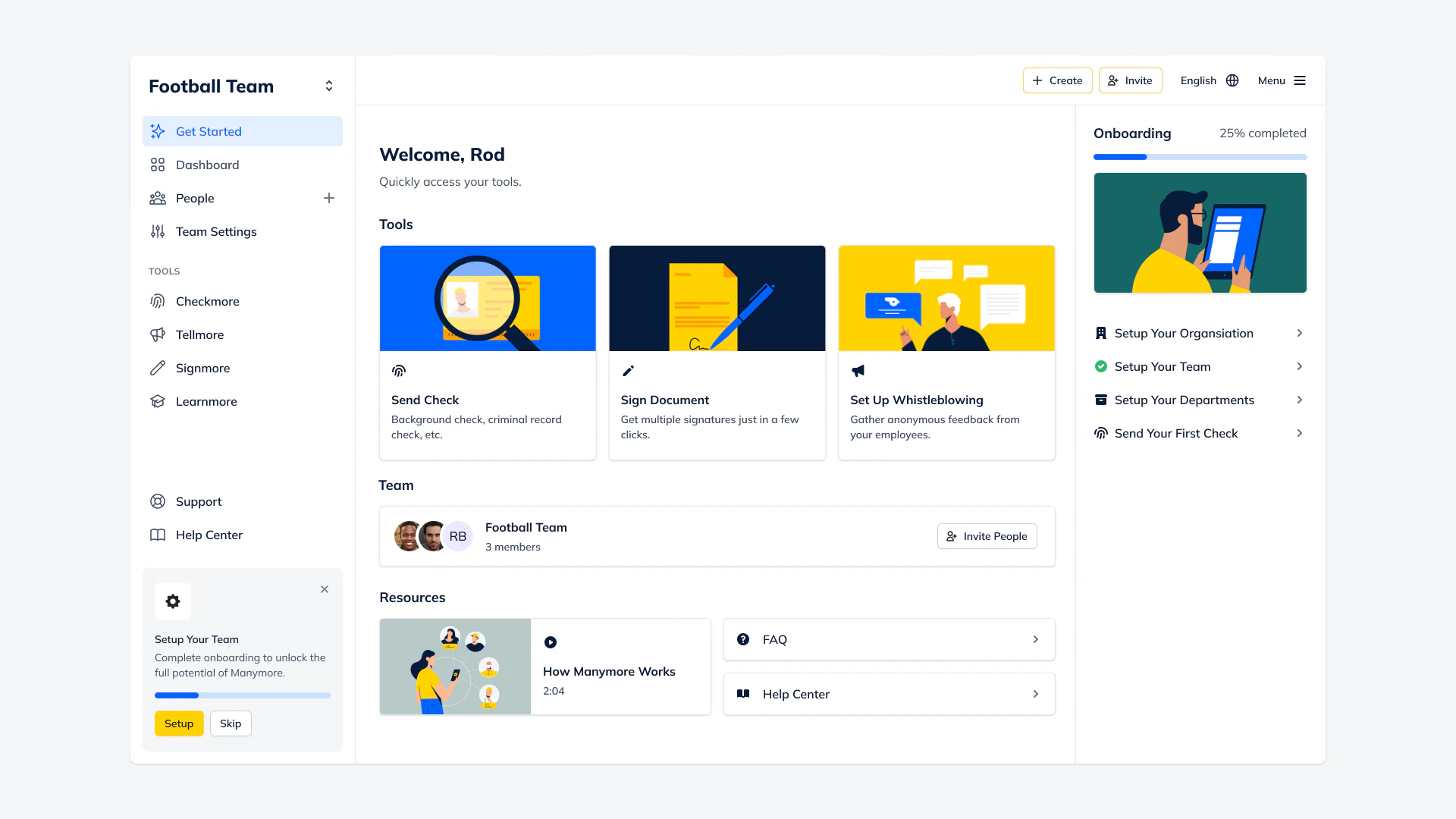Play How Manymore Works video thumbnail
The image size is (1456, 819).
click(x=455, y=667)
